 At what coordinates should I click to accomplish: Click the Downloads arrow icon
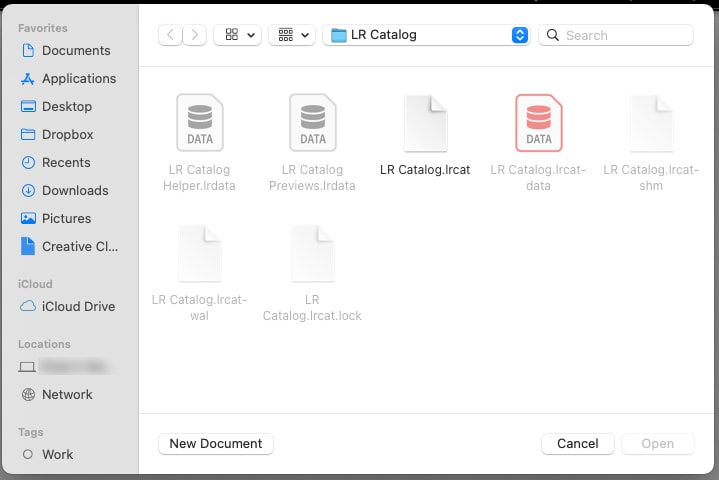[28, 190]
